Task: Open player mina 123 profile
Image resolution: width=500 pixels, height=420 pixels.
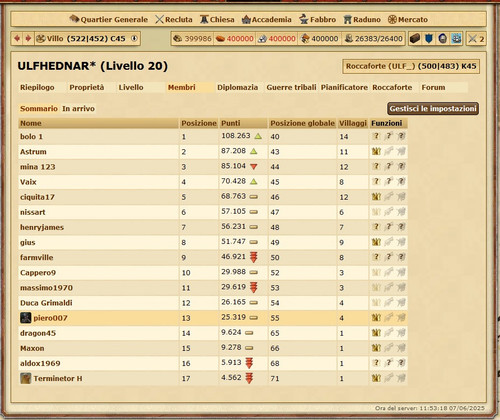Action: point(38,167)
